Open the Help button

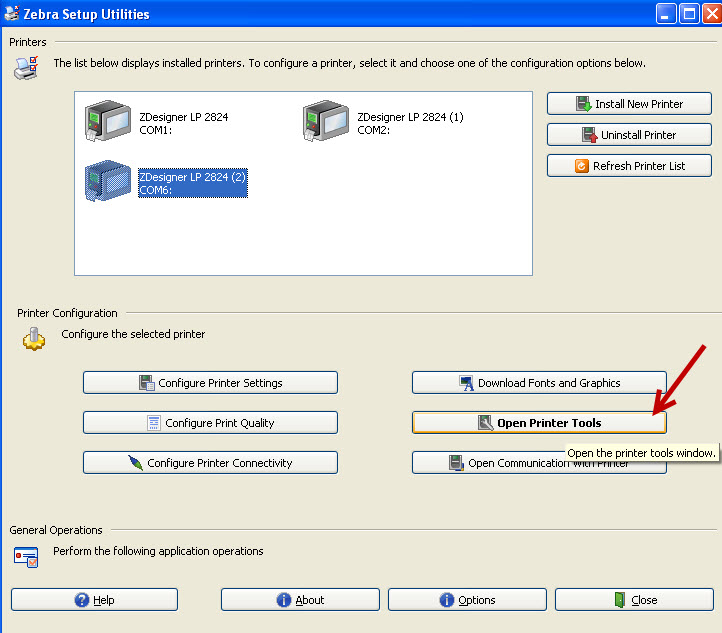click(x=95, y=600)
